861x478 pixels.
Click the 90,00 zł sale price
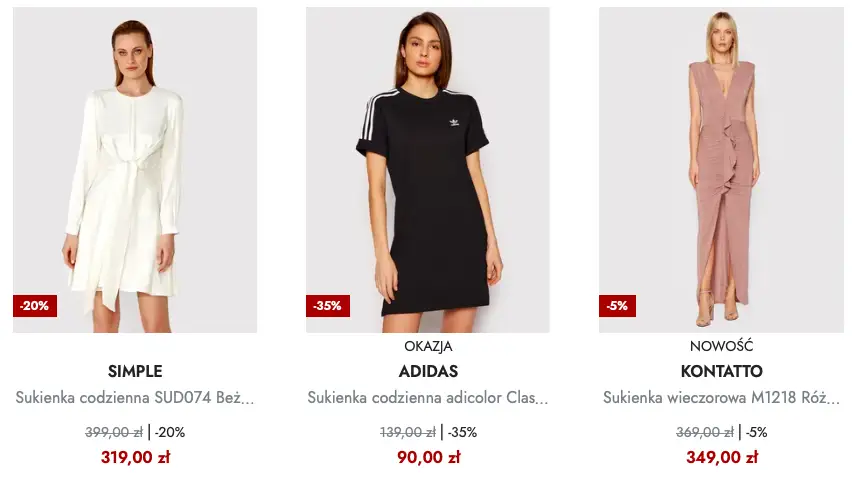point(428,457)
